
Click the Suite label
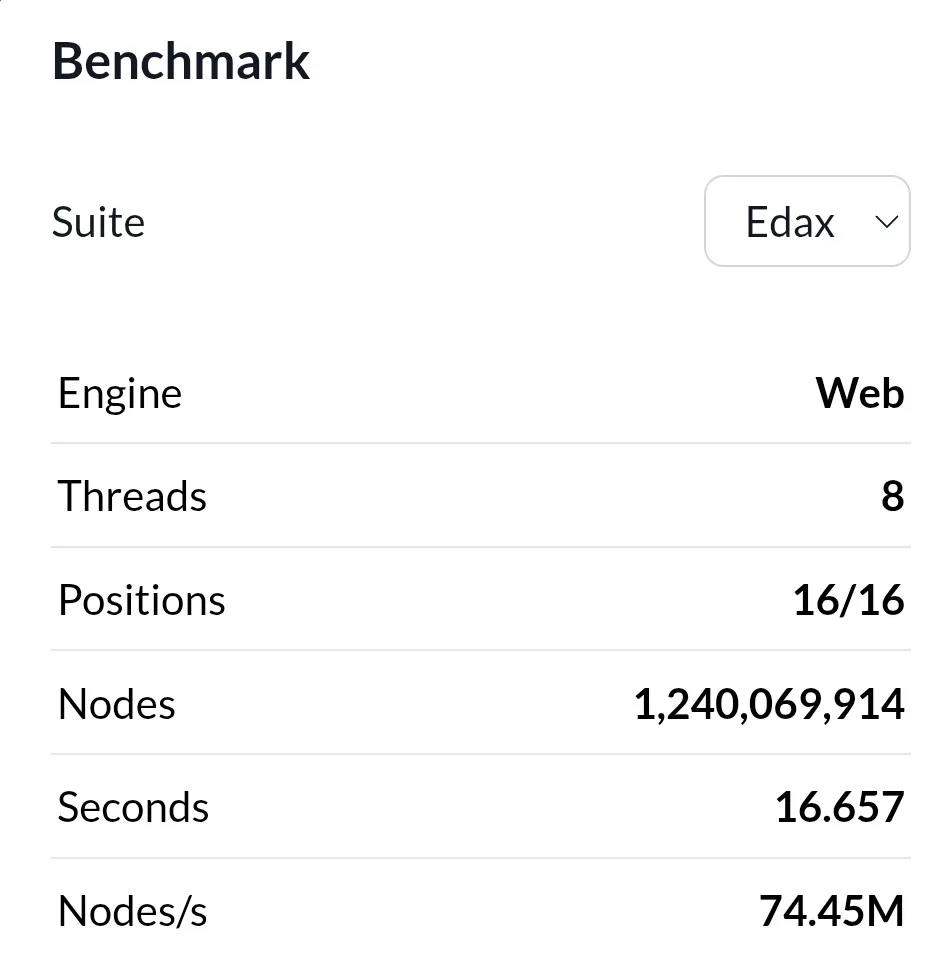coord(98,222)
